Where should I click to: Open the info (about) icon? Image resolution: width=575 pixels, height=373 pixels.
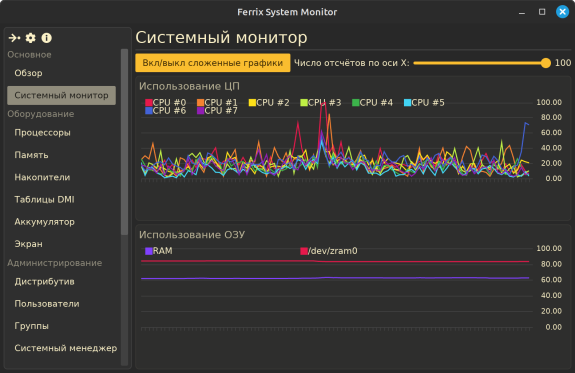tap(47, 38)
